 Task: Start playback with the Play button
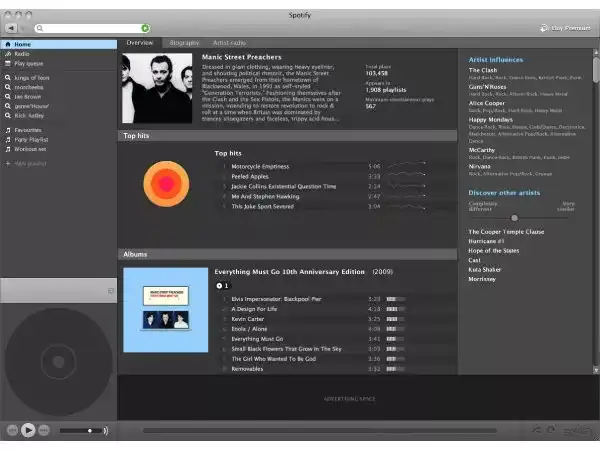coord(28,430)
